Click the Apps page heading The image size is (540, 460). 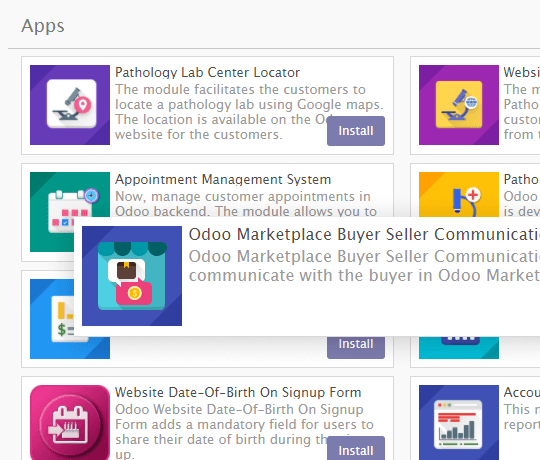43,26
